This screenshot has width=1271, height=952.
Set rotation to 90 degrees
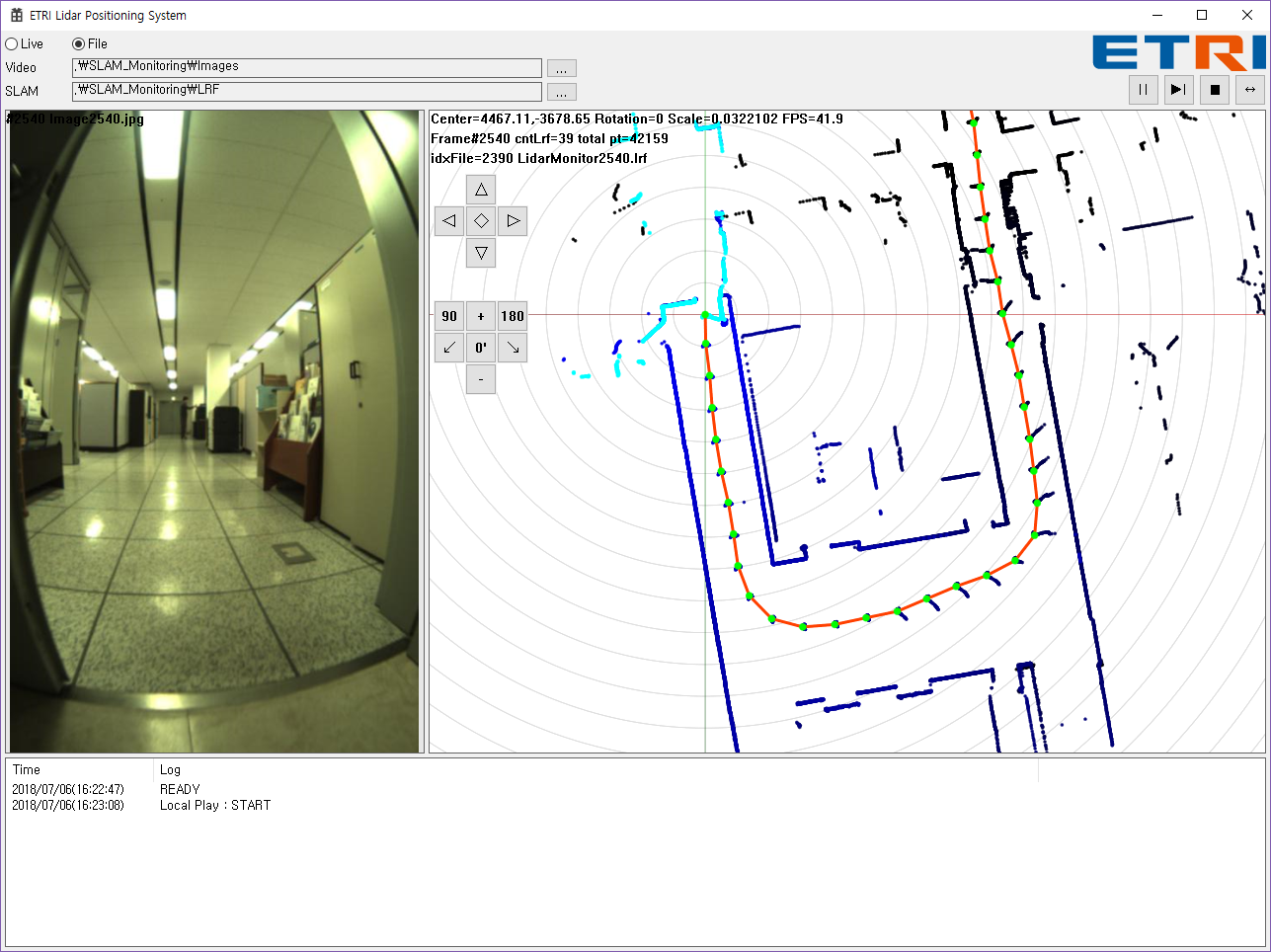(x=449, y=316)
